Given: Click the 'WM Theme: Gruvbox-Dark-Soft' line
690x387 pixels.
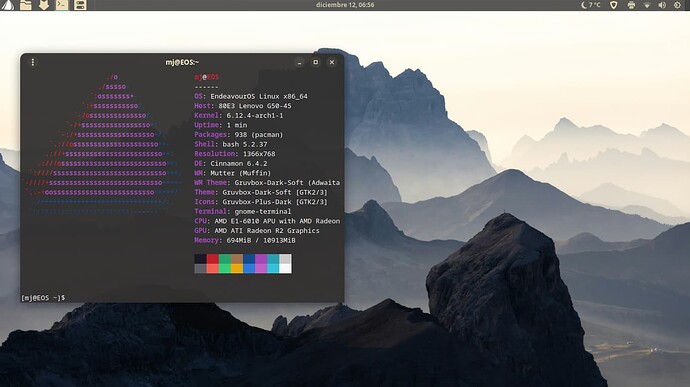Looking at the screenshot, I should (x=267, y=183).
